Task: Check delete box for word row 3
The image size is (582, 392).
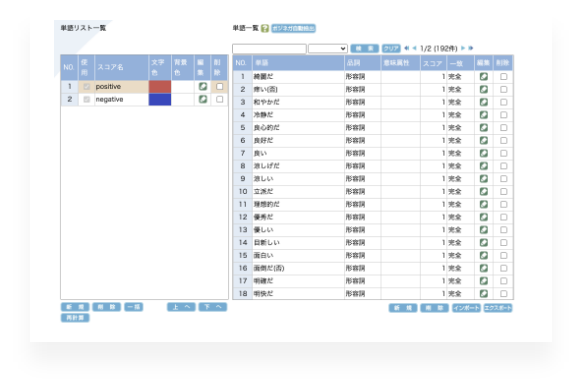Action: (504, 102)
